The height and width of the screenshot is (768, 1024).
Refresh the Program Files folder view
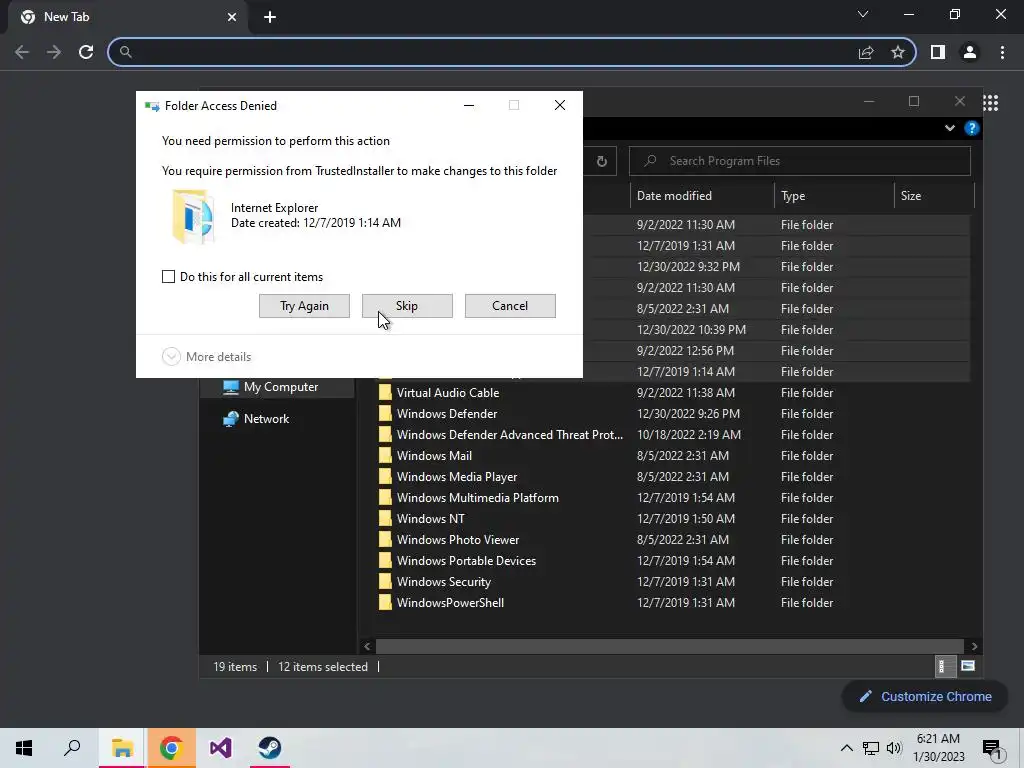click(x=601, y=161)
